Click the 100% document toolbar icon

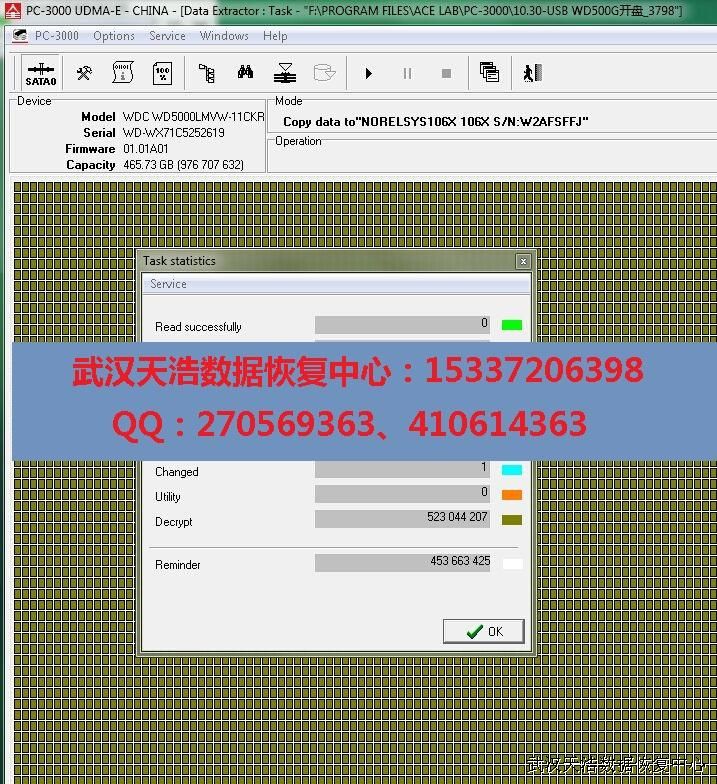pos(162,73)
